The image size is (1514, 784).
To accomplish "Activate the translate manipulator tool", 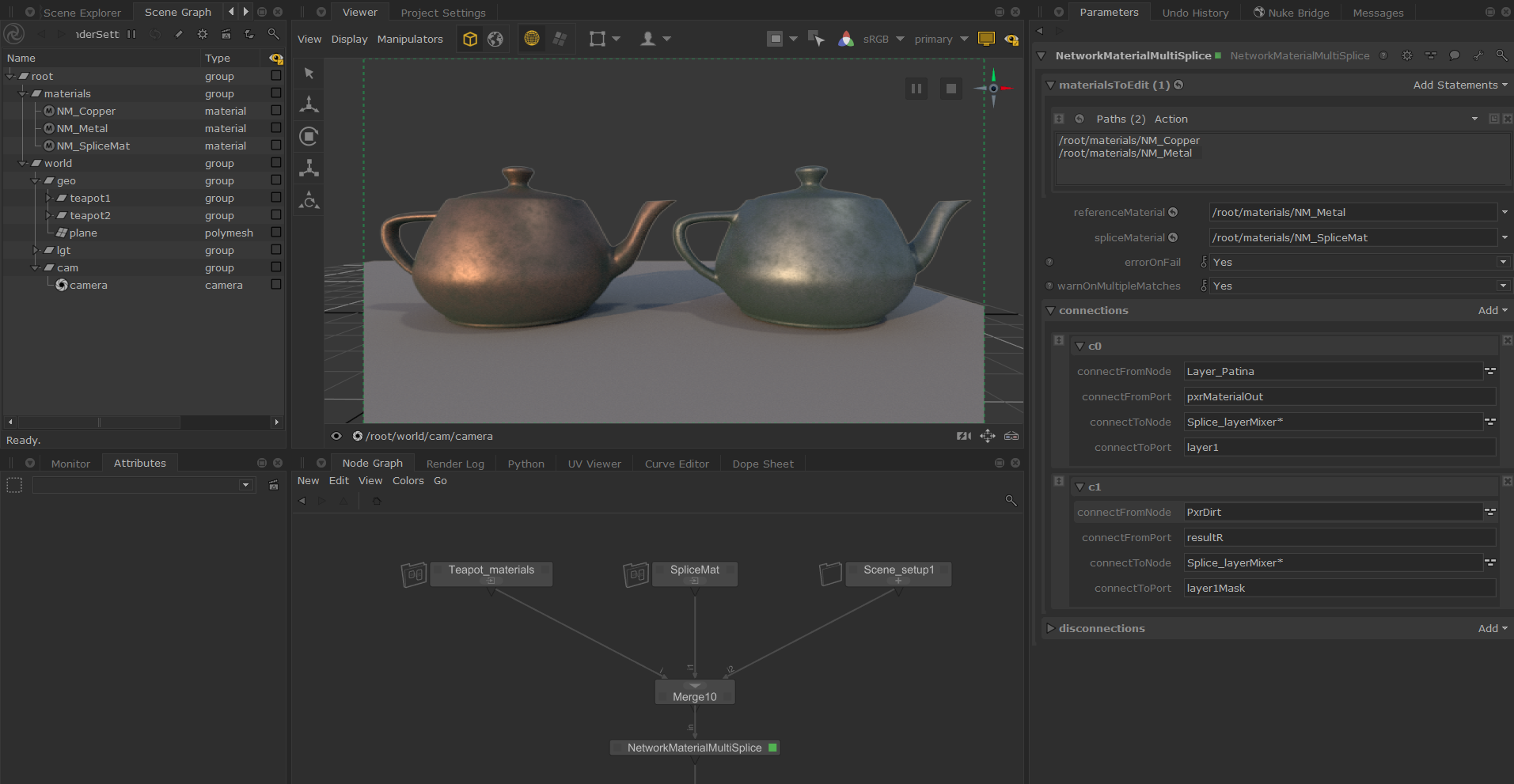I will click(x=309, y=104).
